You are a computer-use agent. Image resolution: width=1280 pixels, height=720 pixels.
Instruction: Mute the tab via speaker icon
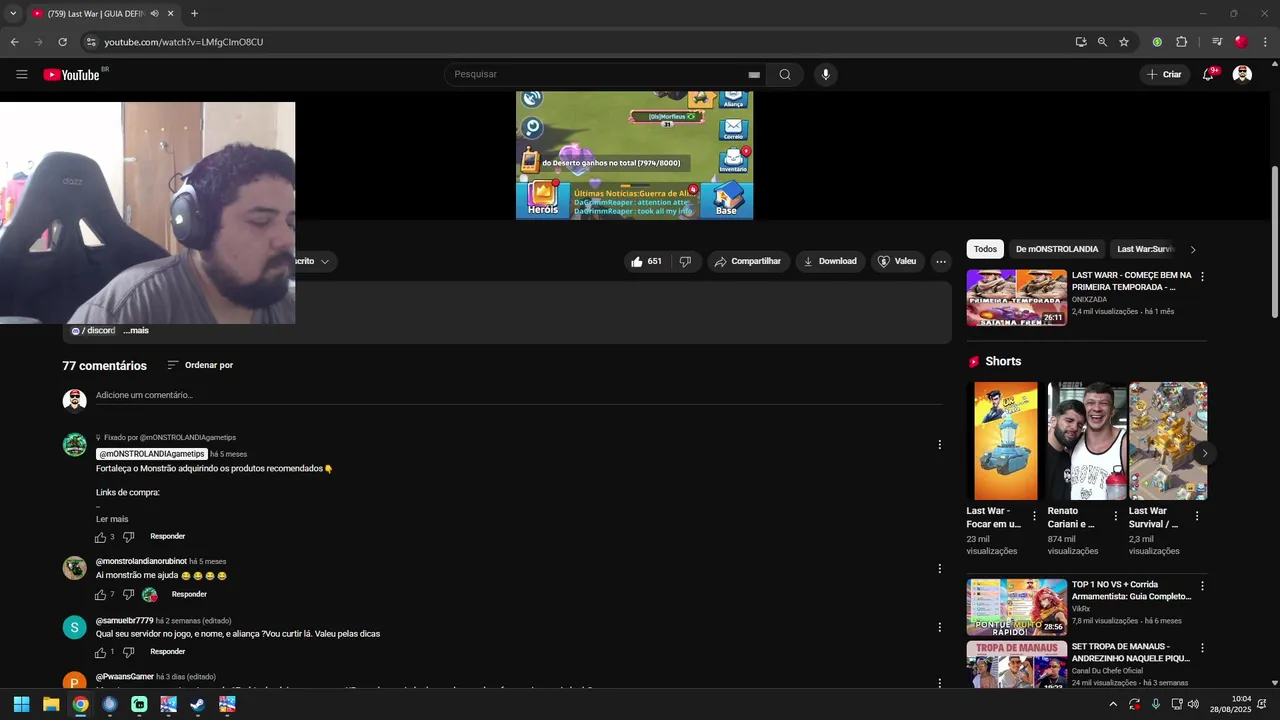tap(154, 14)
